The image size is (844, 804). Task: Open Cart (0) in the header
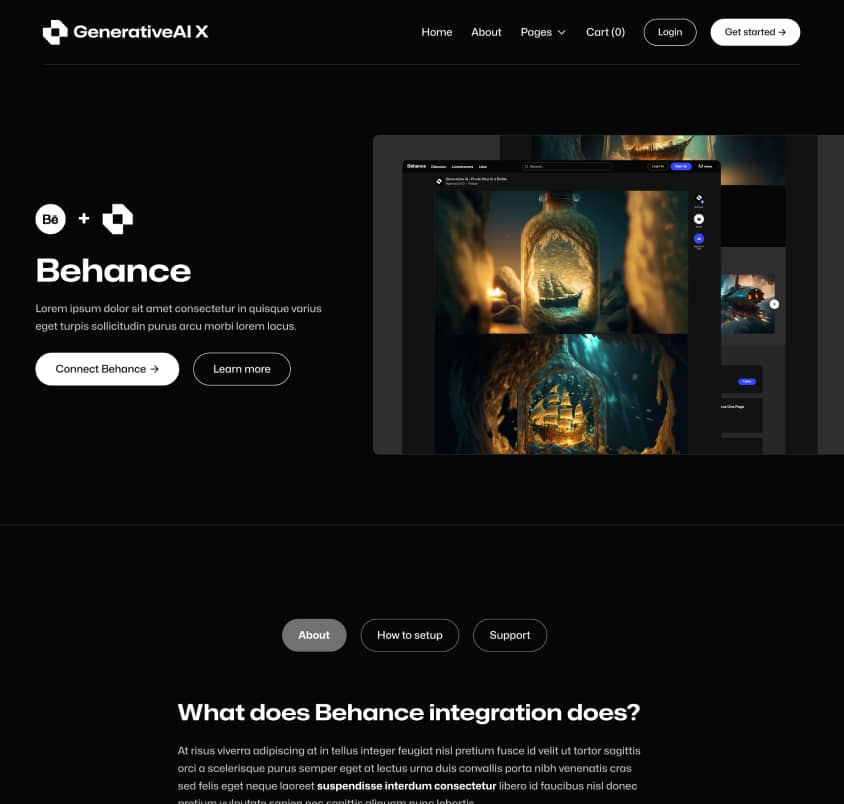[605, 32]
